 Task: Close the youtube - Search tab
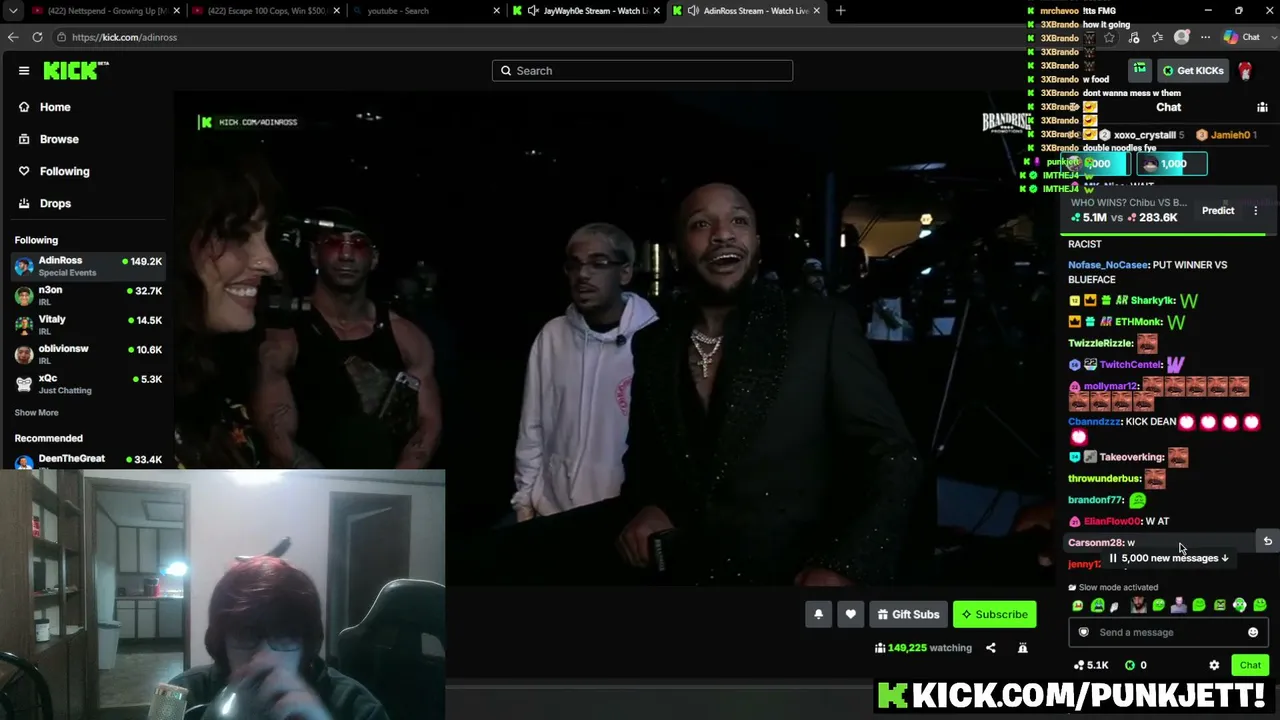(497, 11)
